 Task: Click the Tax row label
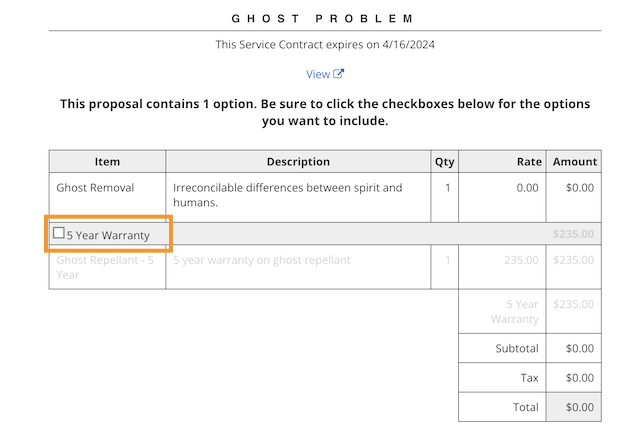(x=529, y=378)
